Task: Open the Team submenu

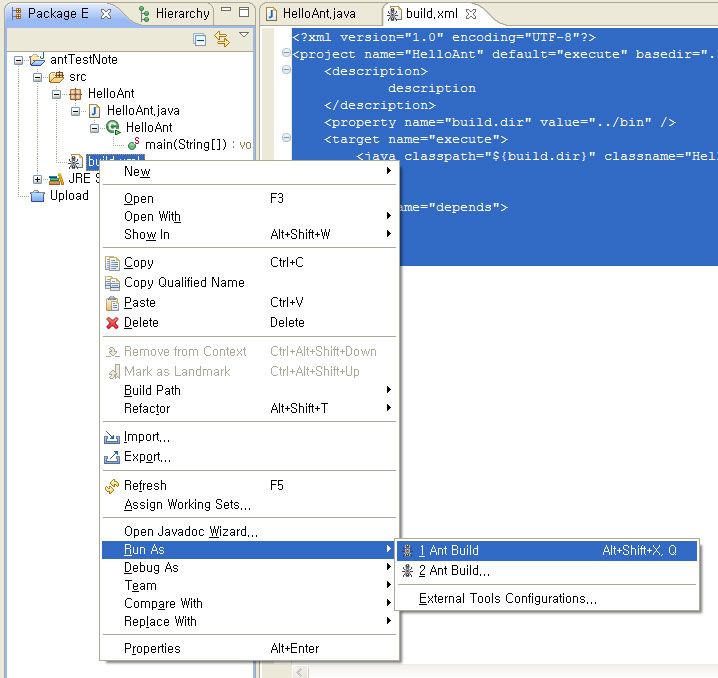Action: [x=250, y=586]
